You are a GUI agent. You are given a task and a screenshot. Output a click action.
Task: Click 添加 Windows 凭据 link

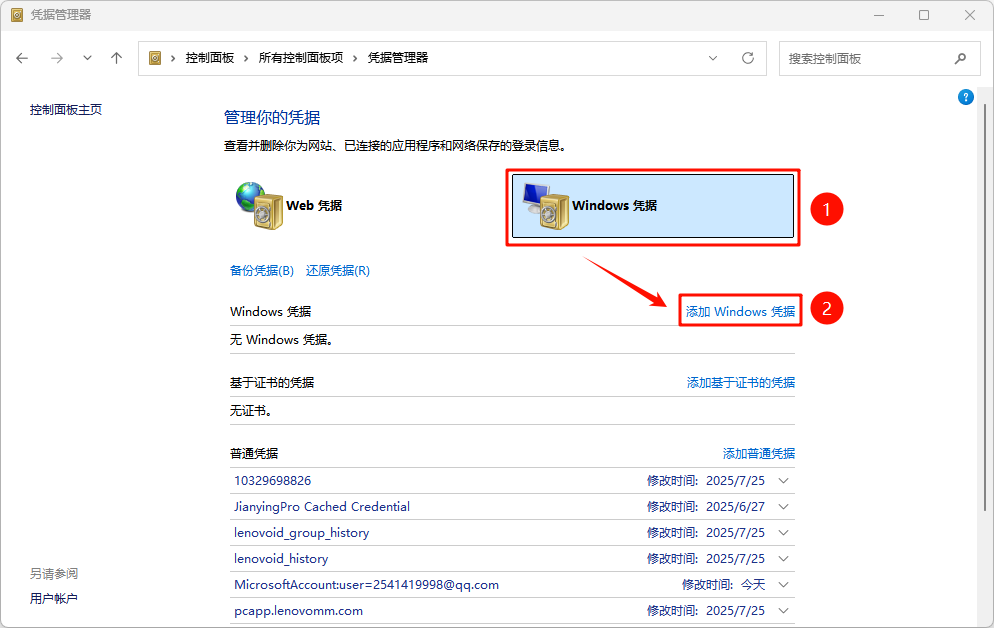click(x=740, y=312)
